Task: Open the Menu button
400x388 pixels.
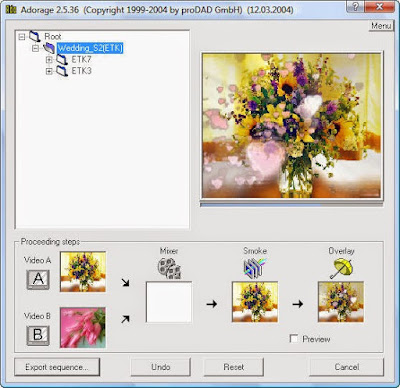Action: tap(381, 26)
